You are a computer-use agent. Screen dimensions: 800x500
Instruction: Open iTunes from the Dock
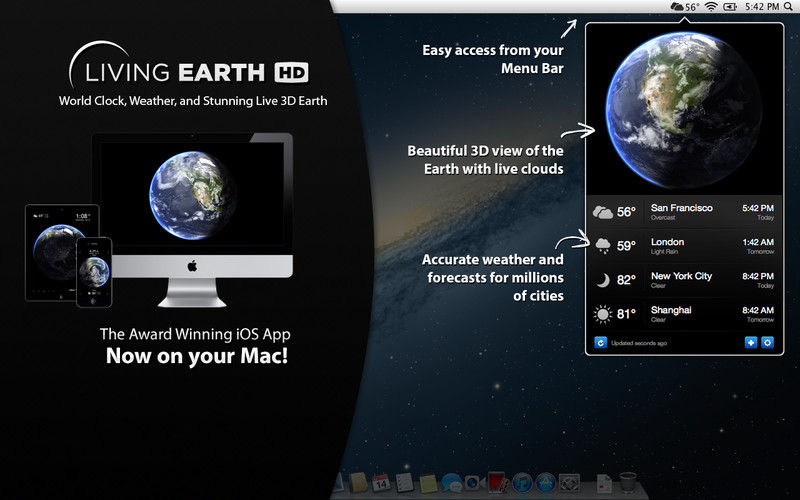[521, 482]
